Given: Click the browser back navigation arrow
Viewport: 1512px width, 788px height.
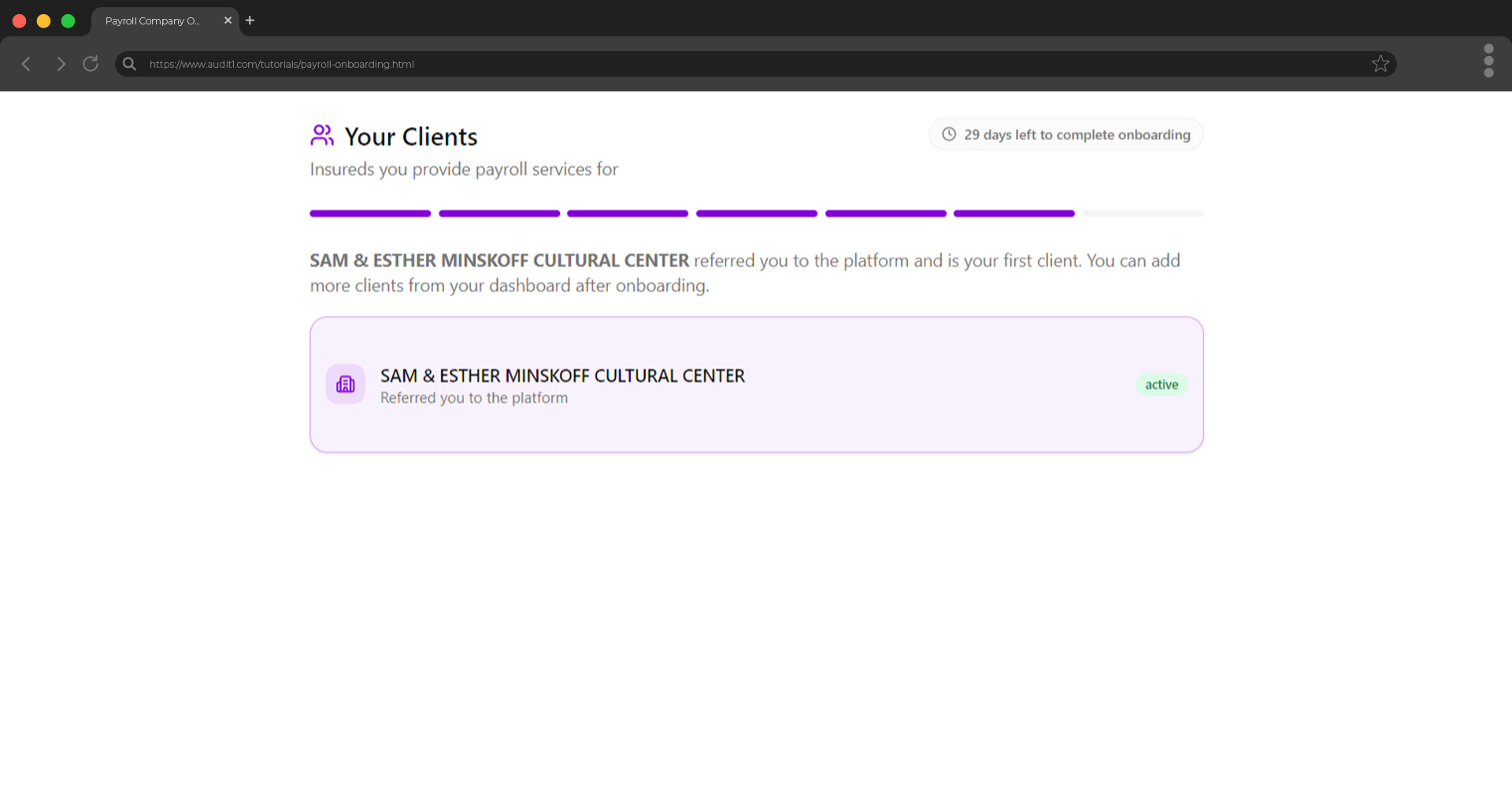Looking at the screenshot, I should point(27,64).
